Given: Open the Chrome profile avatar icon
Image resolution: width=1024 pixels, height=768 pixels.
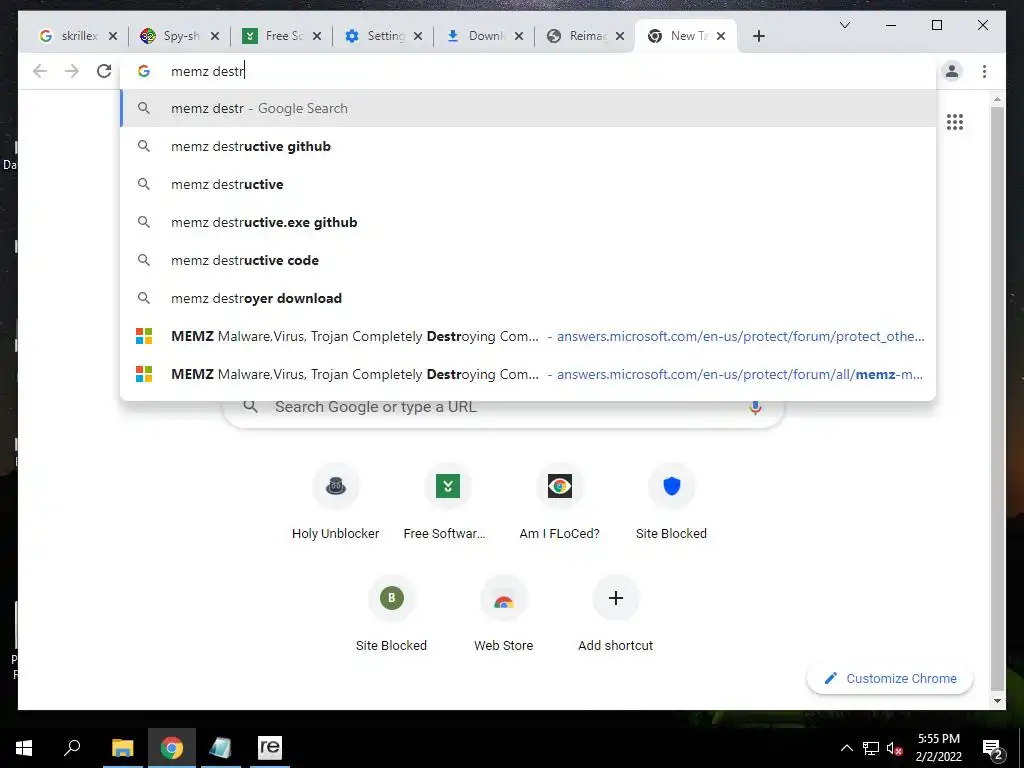Looking at the screenshot, I should 952,71.
